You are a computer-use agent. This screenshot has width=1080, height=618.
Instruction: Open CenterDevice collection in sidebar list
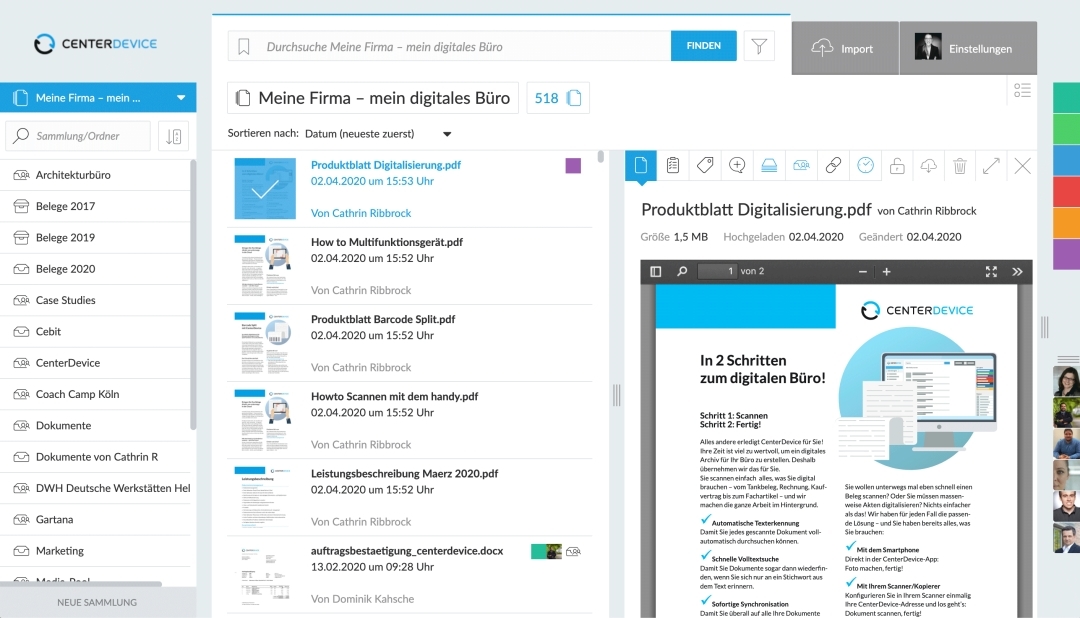pos(95,363)
